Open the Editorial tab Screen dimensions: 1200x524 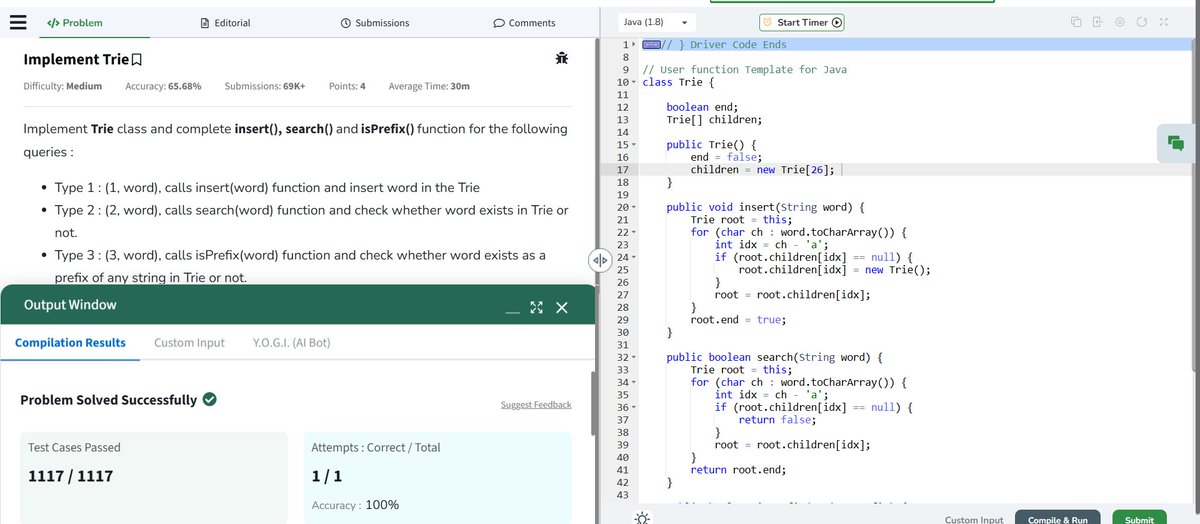pos(226,22)
